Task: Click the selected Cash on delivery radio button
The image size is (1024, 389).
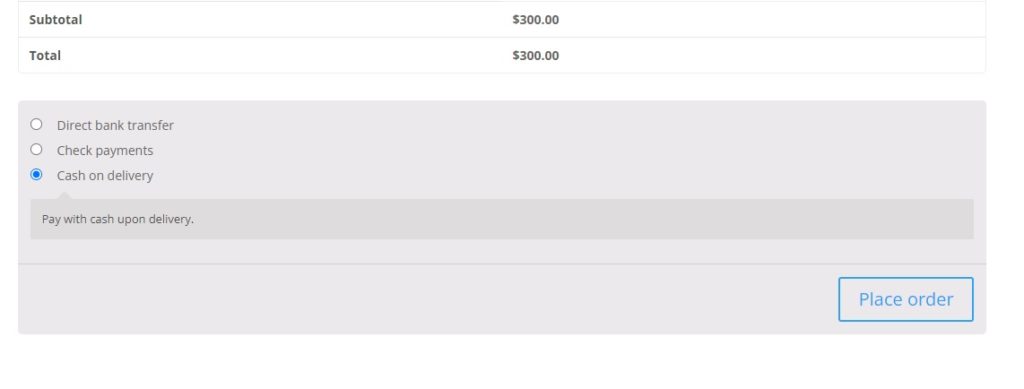Action: pos(37,174)
